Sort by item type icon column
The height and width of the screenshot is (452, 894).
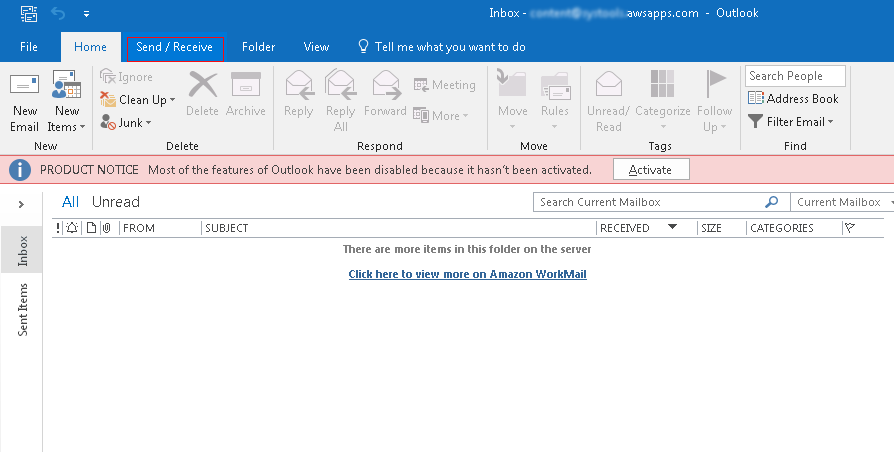tap(91, 228)
